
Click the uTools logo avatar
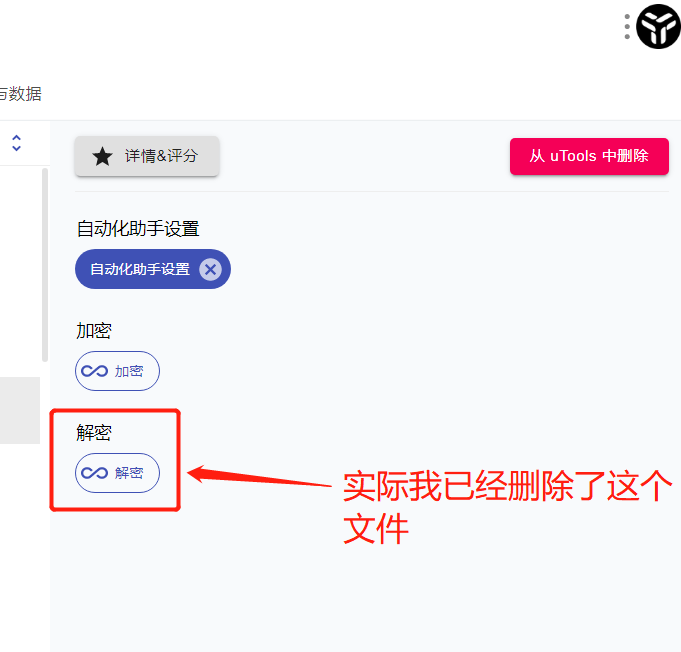click(658, 26)
